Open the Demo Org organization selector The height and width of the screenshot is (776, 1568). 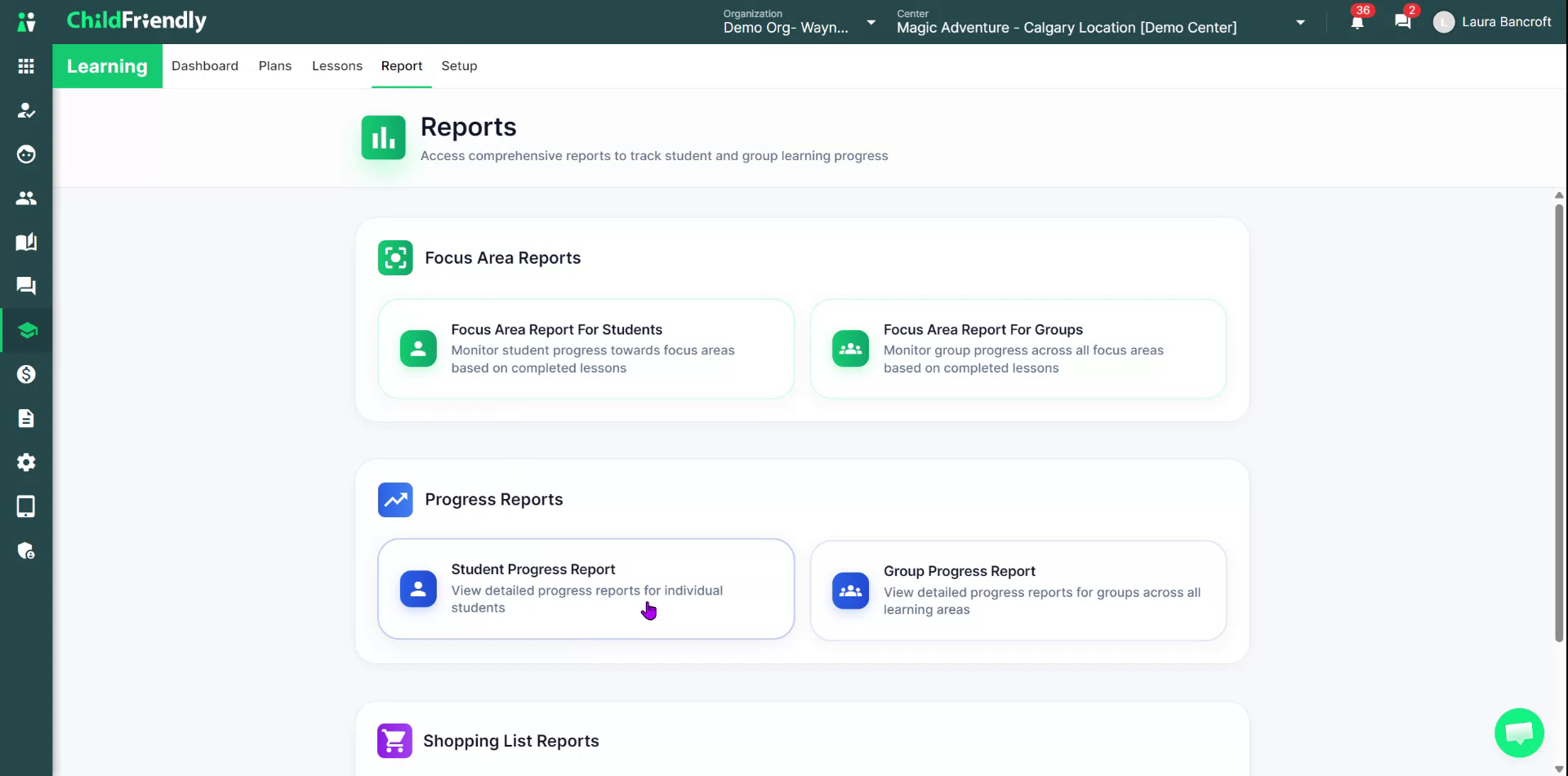click(800, 22)
